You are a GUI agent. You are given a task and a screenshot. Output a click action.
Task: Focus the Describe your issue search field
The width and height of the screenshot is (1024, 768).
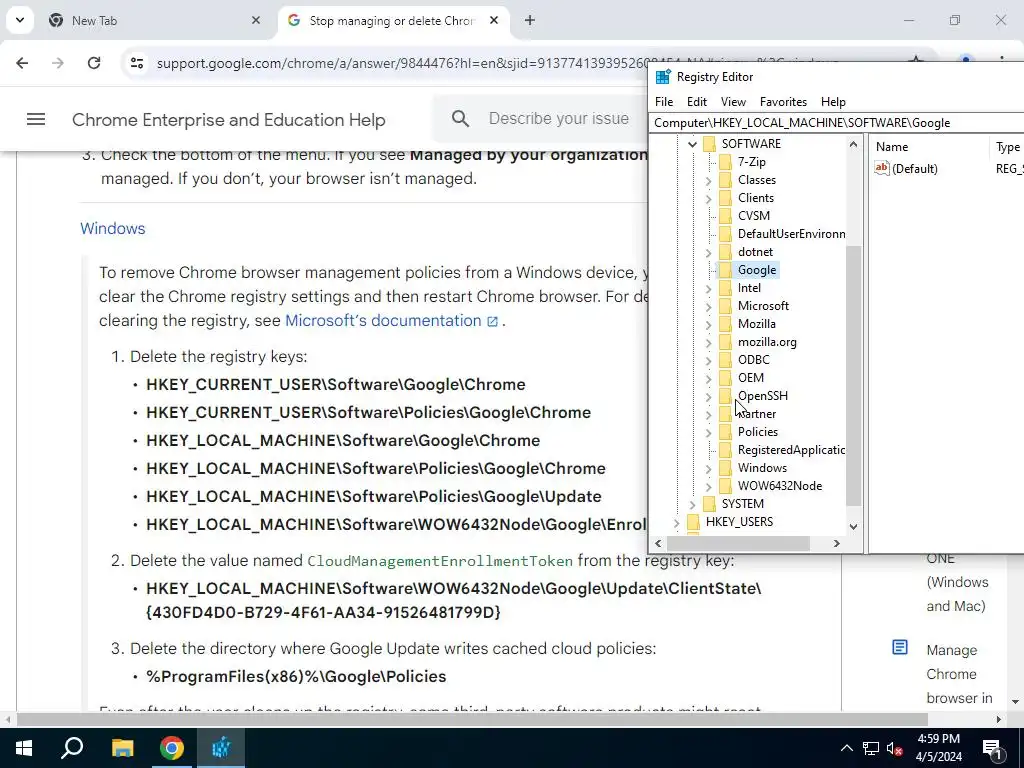(559, 118)
